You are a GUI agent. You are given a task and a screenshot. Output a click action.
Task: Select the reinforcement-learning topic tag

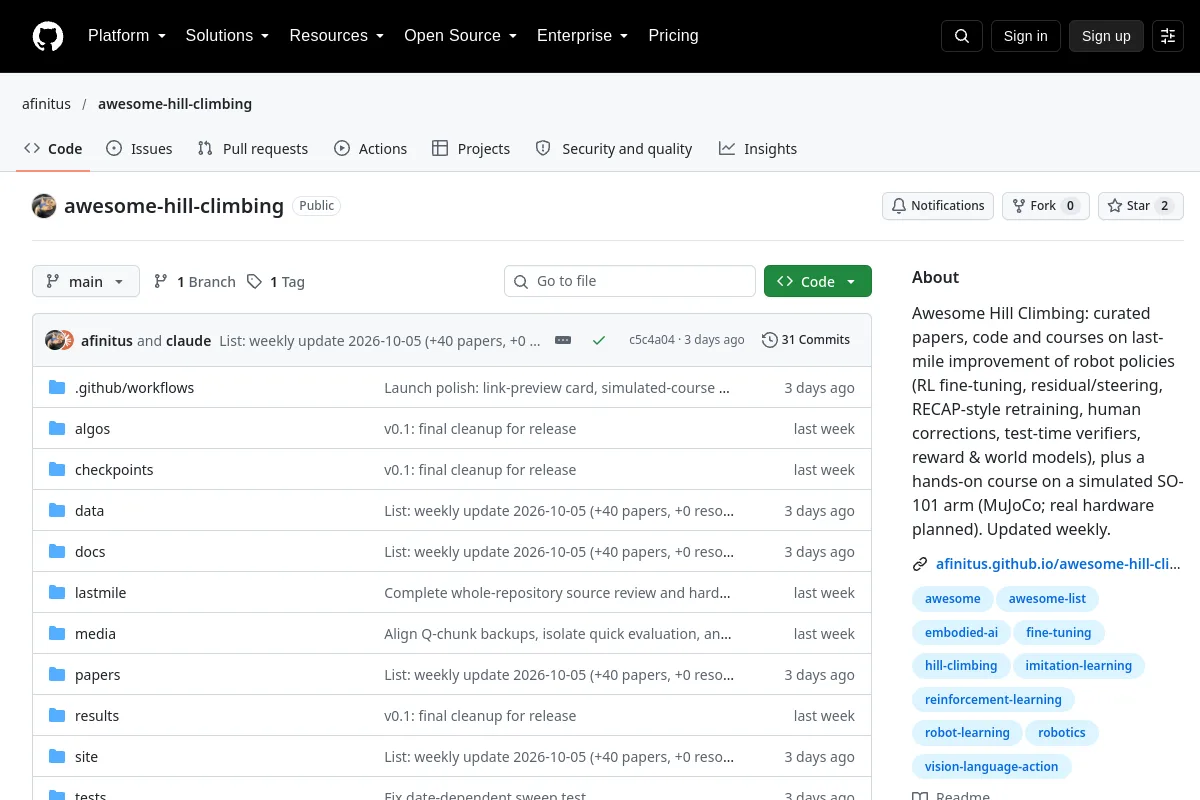(993, 700)
